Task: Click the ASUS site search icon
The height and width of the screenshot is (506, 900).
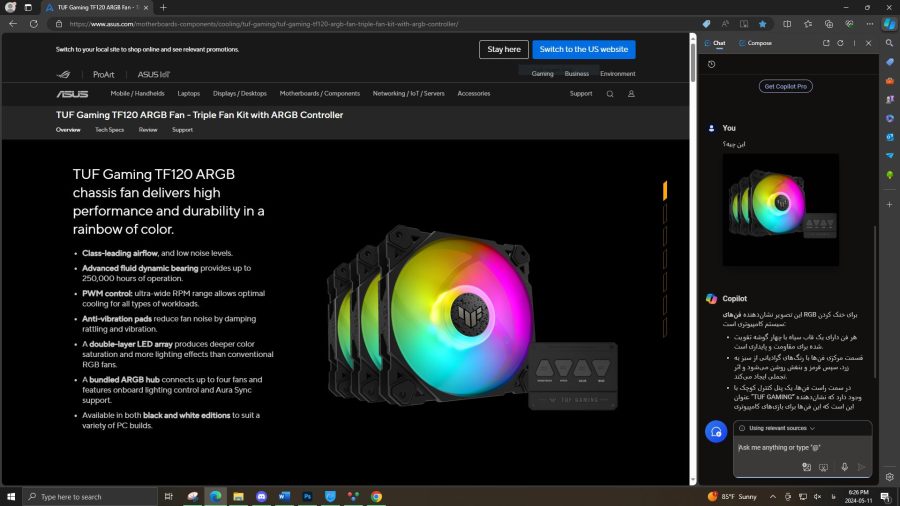Action: click(610, 94)
